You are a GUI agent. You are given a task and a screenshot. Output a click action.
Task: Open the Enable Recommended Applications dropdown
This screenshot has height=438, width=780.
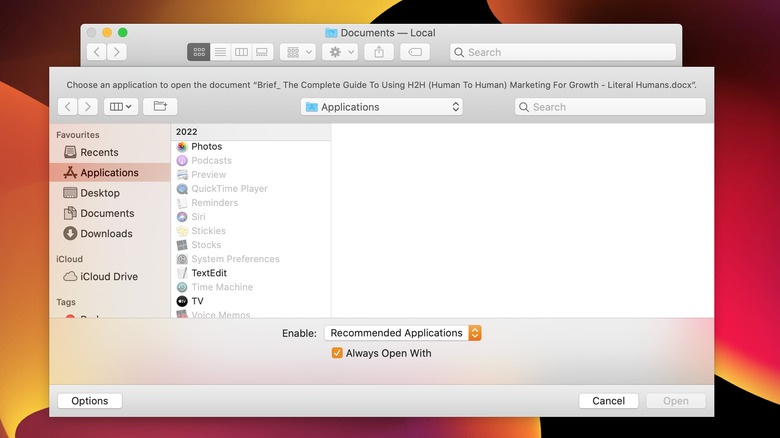403,333
